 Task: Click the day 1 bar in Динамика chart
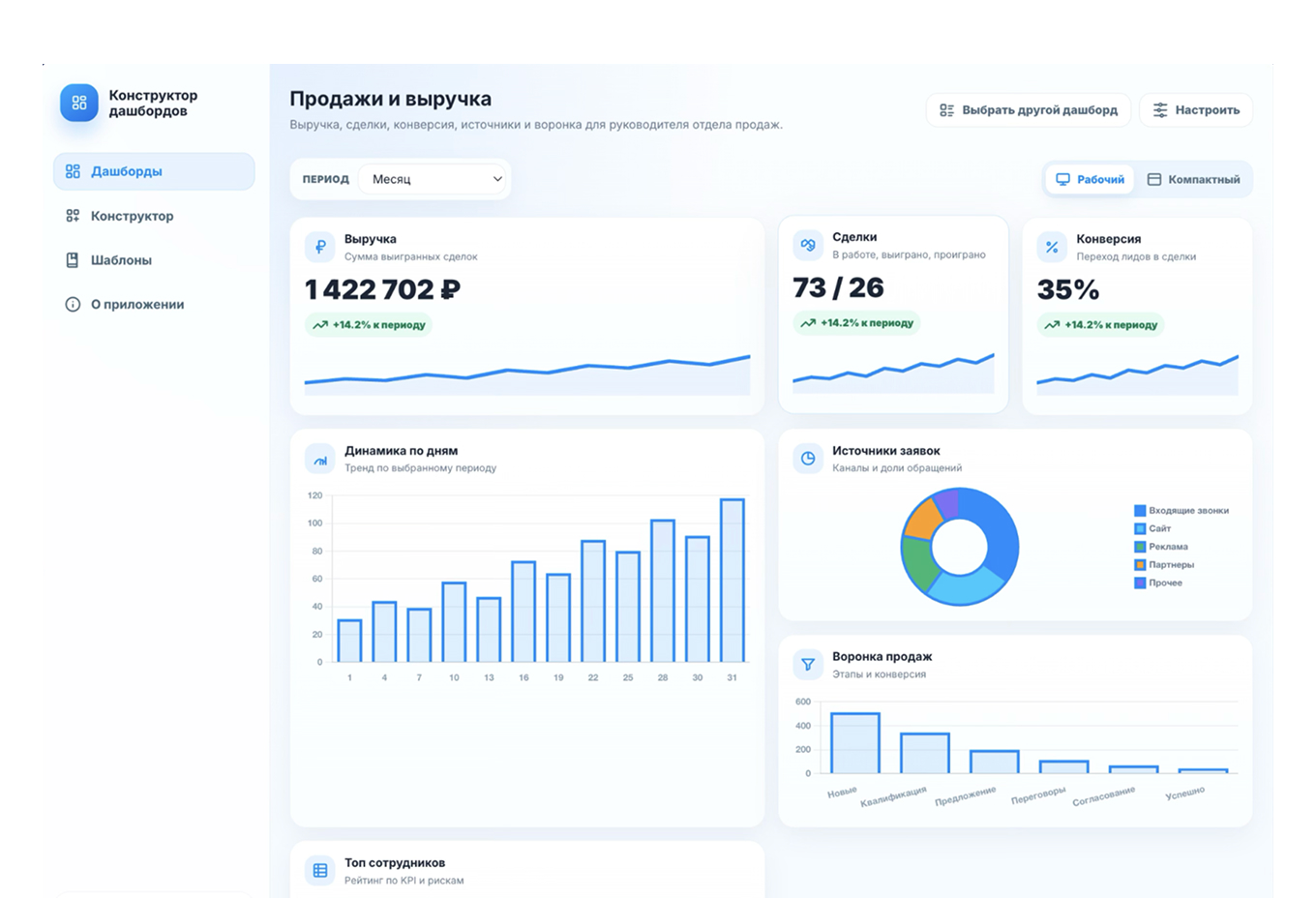(349, 641)
